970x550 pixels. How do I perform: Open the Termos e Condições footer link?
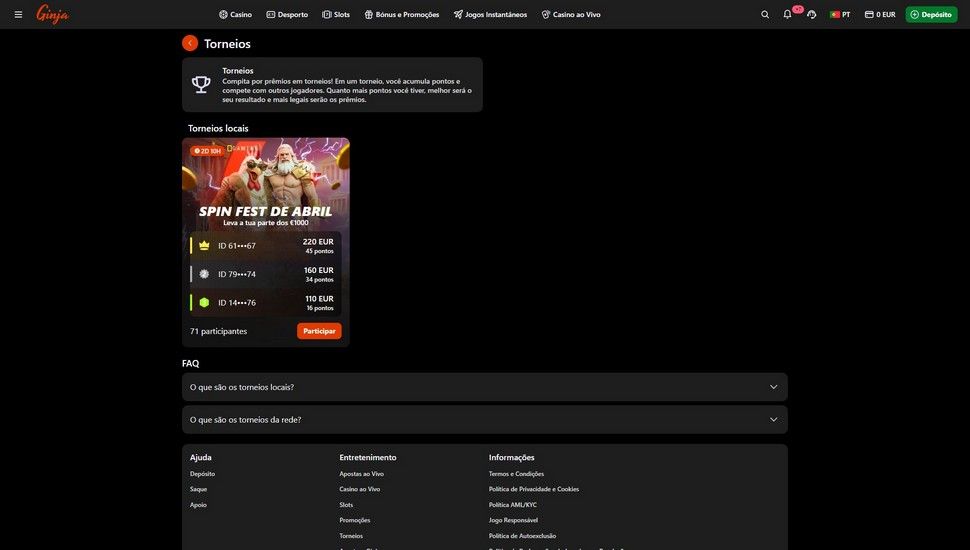[x=516, y=474]
